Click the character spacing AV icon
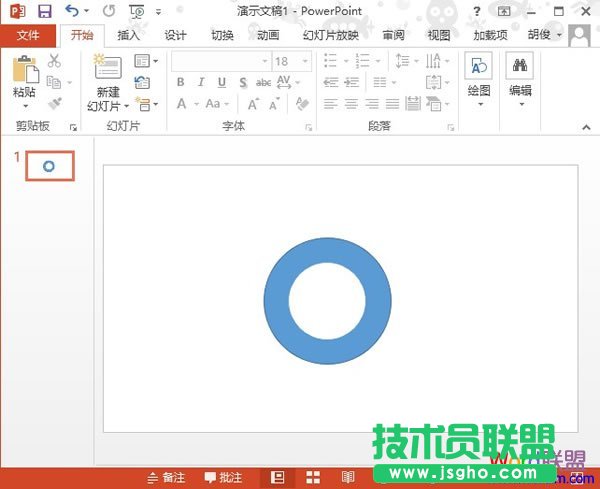Image resolution: width=600 pixels, height=489 pixels. (284, 82)
